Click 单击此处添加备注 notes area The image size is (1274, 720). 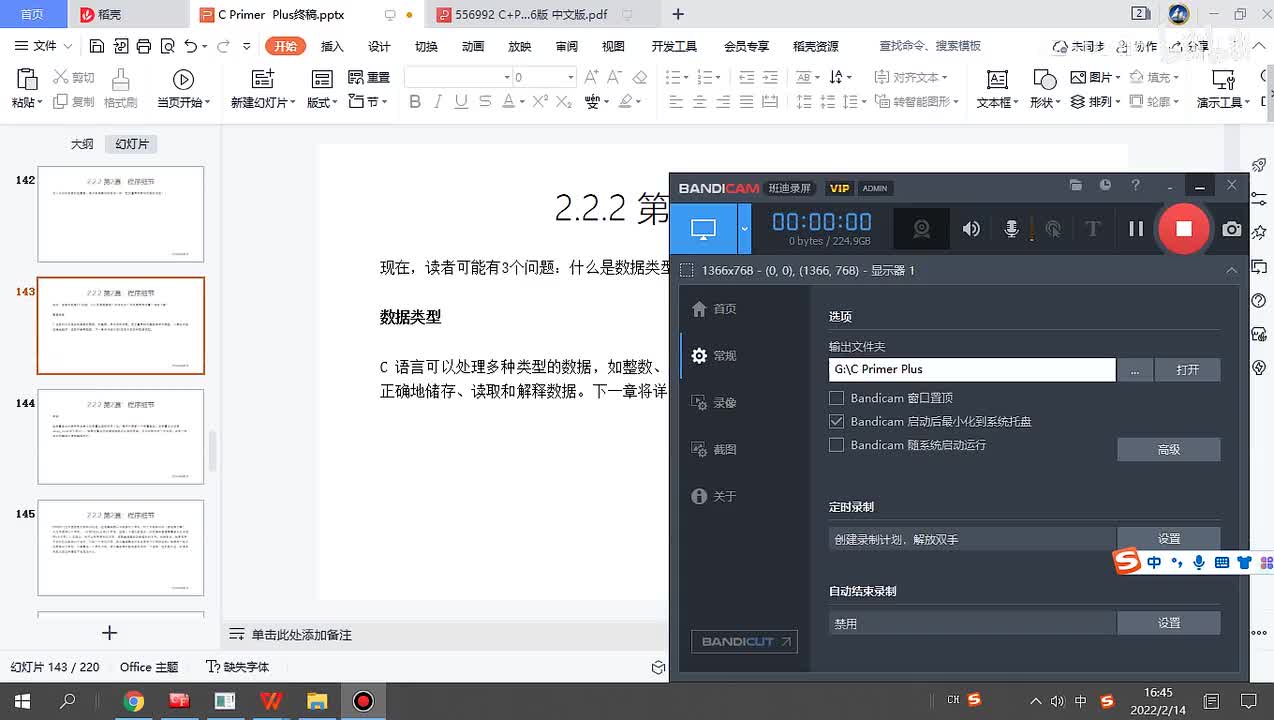[x=301, y=635]
